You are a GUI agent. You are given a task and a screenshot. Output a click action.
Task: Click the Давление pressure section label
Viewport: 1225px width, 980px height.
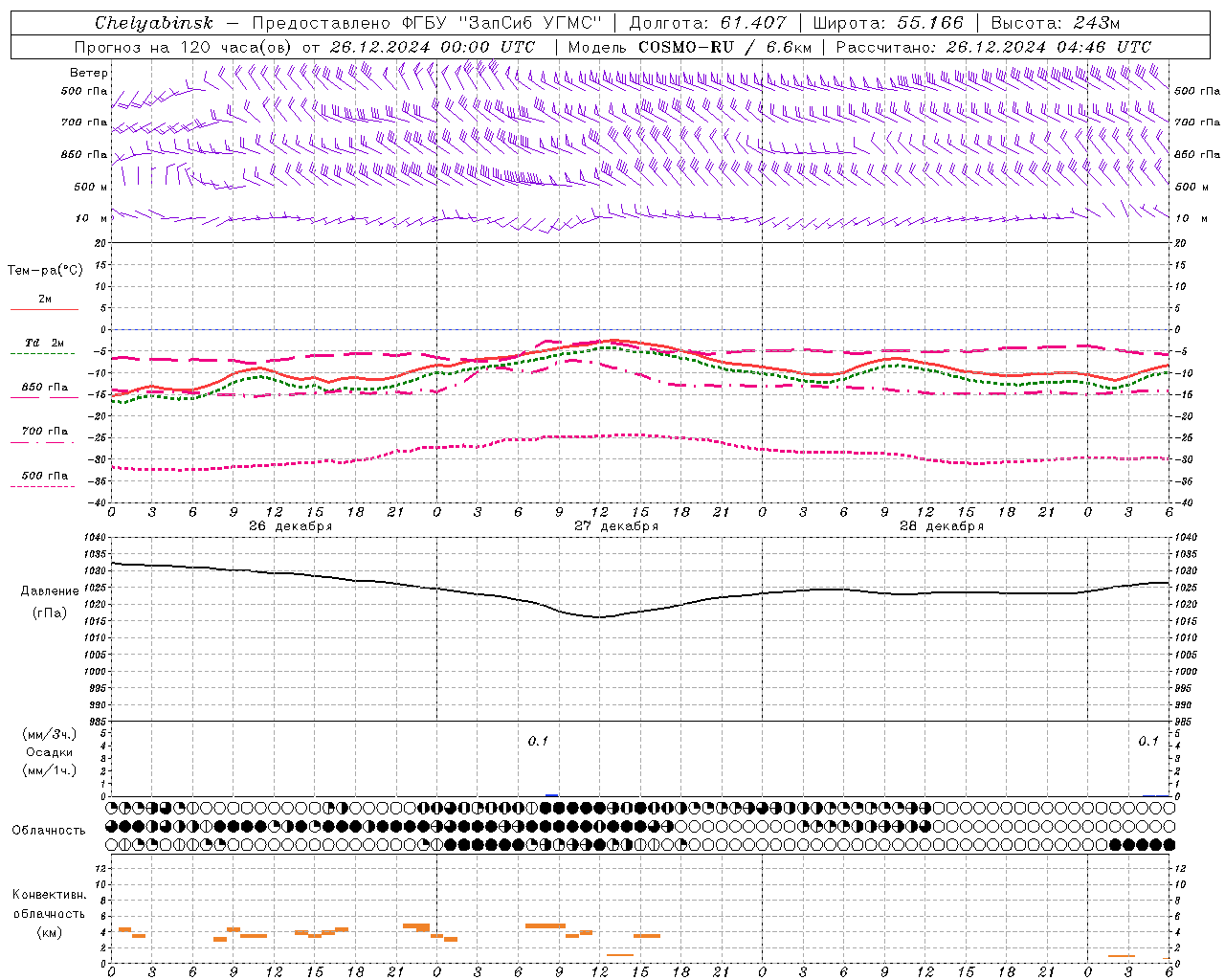coord(50,591)
